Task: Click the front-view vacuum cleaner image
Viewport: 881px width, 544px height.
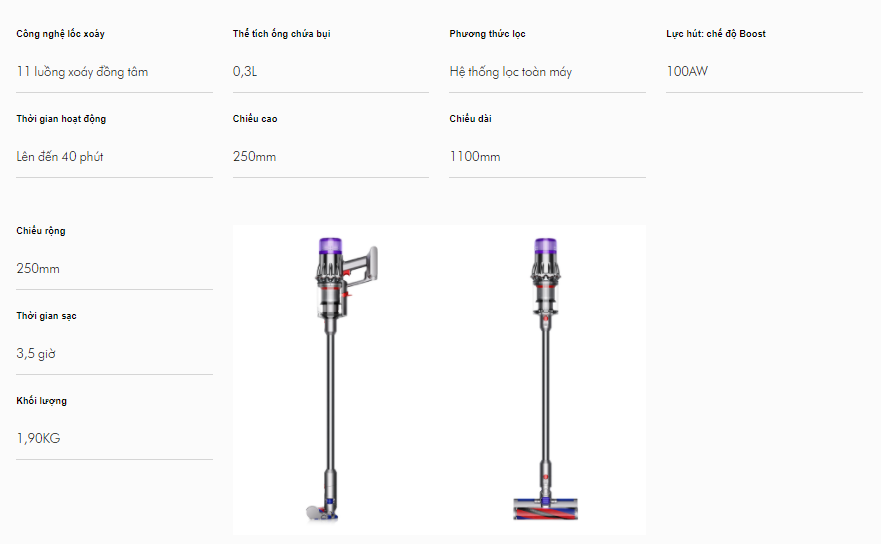Action: [546, 380]
